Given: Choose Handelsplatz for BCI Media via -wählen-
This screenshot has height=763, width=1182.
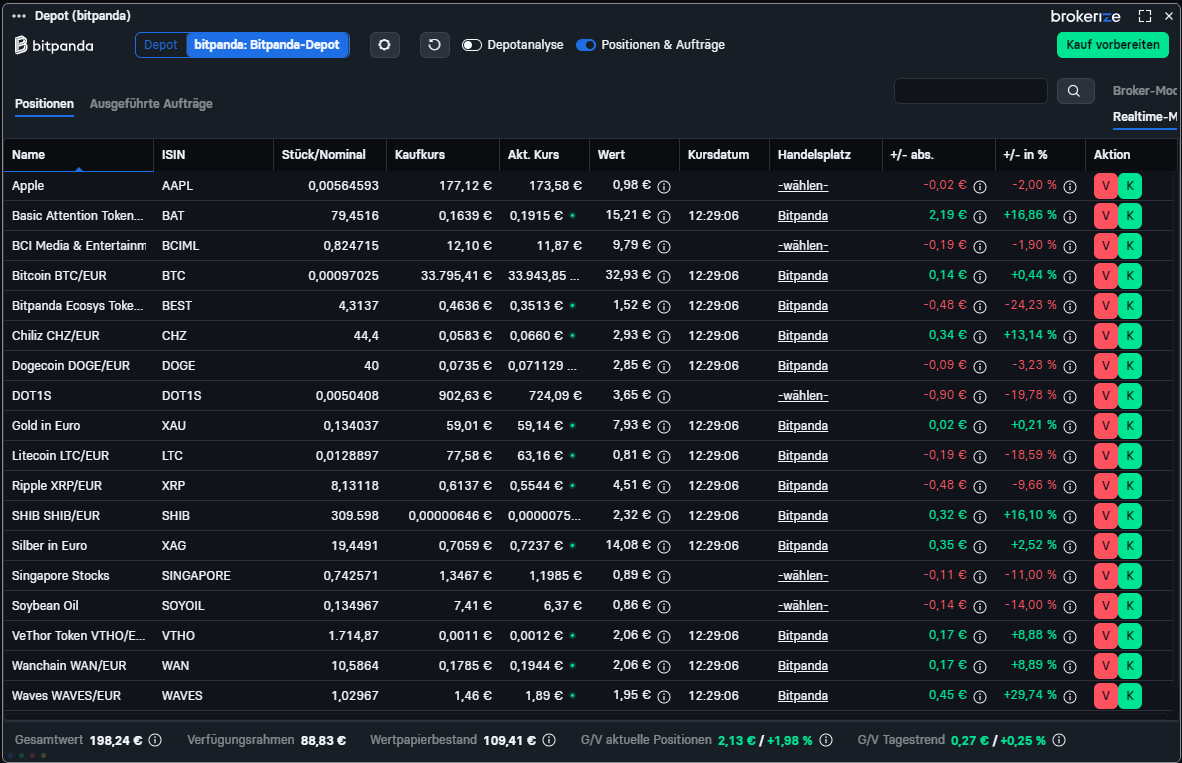Looking at the screenshot, I should tap(803, 246).
